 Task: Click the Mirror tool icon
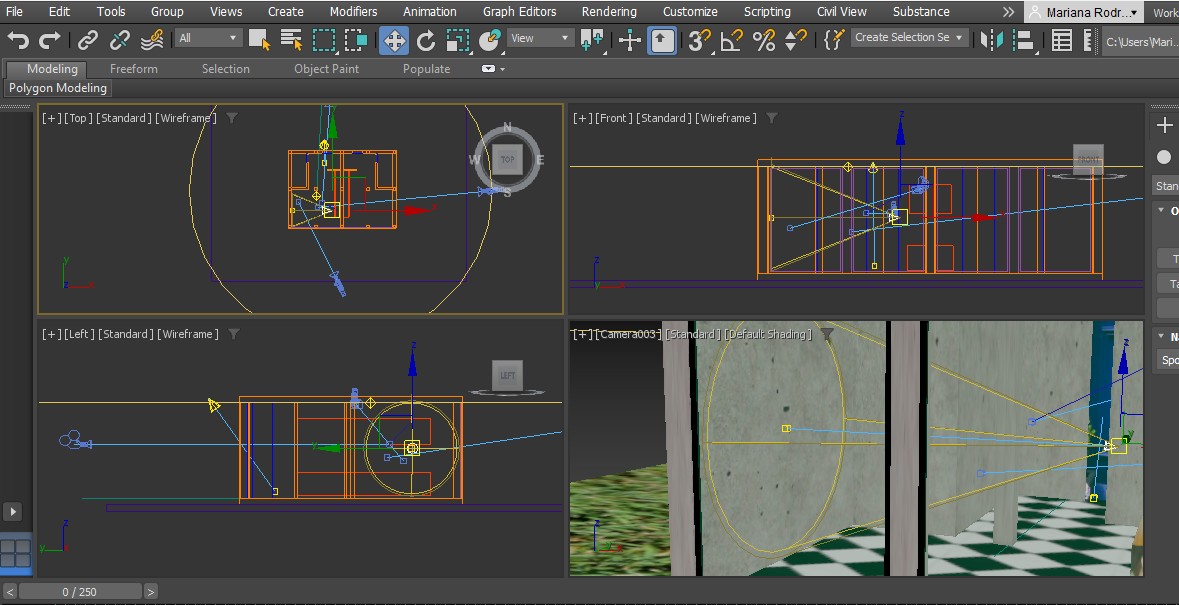(991, 40)
